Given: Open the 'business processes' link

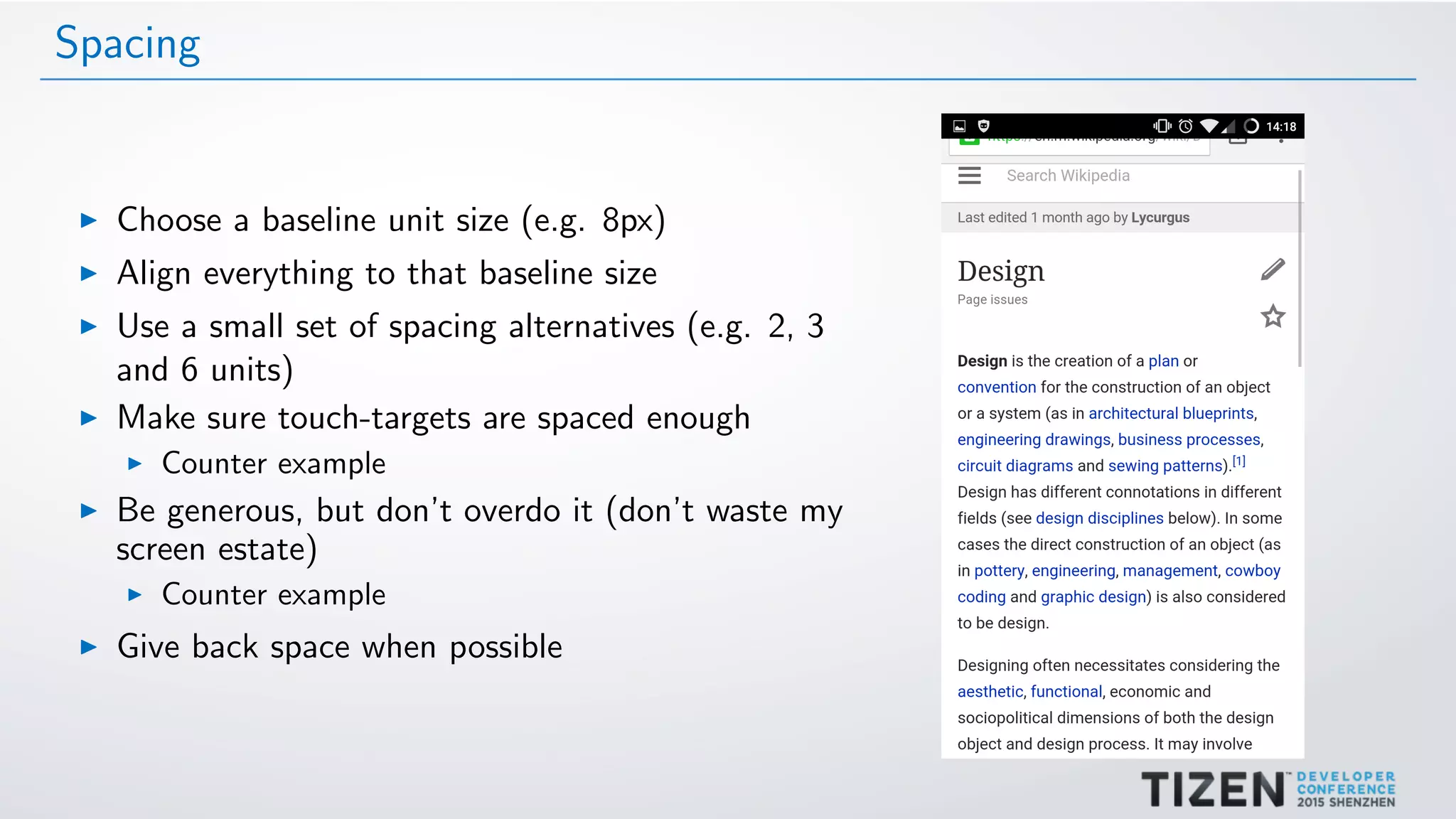Looking at the screenshot, I should tap(1189, 440).
